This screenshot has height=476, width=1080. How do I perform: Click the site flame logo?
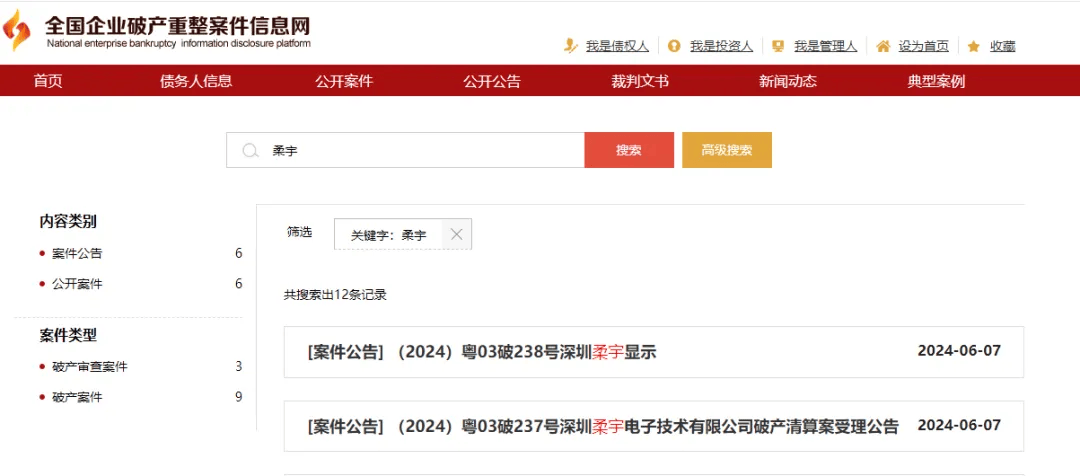18,31
